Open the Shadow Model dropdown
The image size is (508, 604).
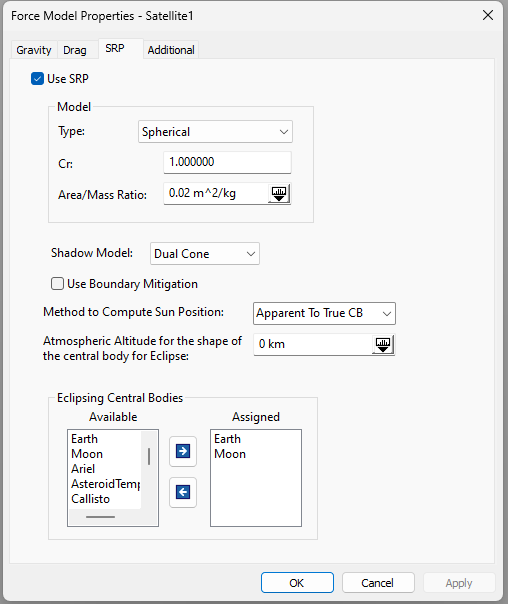[205, 253]
